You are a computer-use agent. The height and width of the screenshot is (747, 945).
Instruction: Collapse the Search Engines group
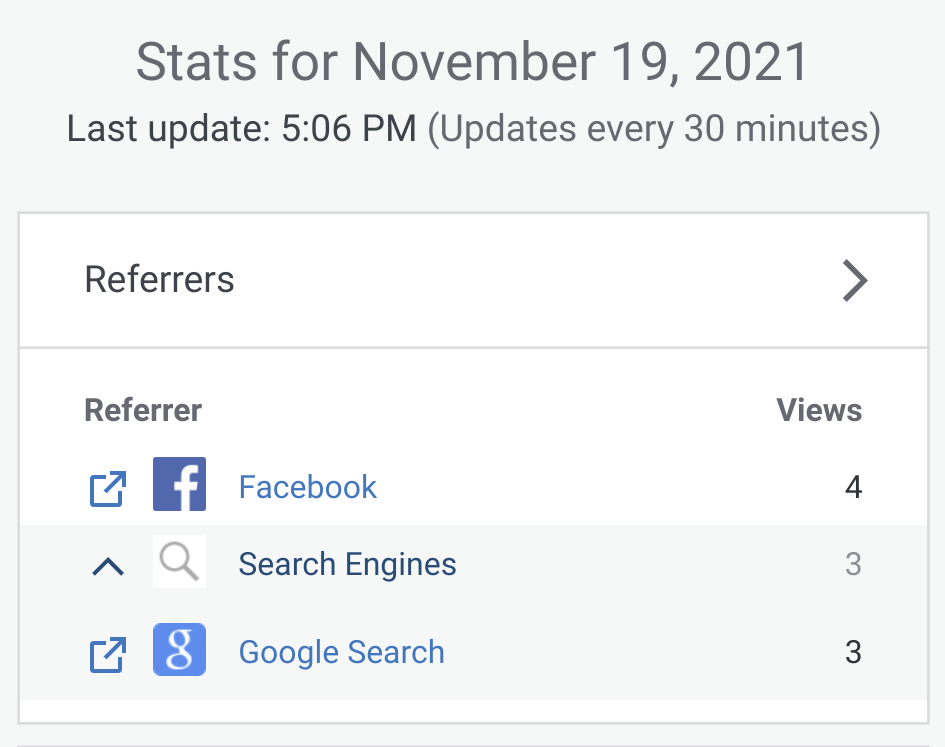[x=108, y=566]
